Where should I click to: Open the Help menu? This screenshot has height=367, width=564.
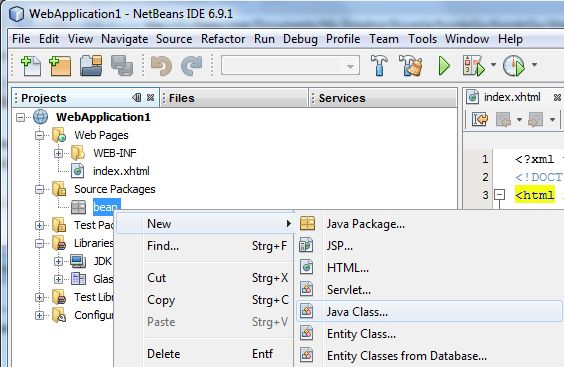(510, 39)
